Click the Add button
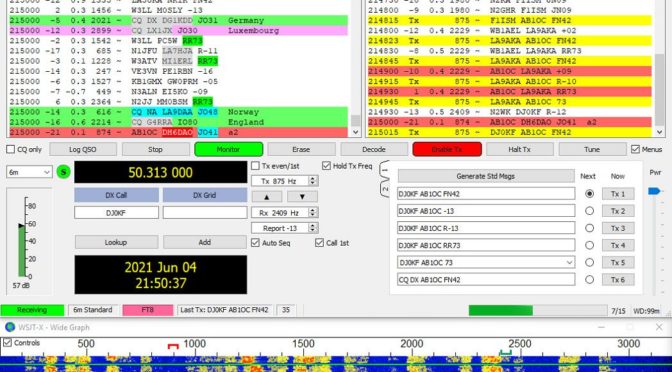672x372 pixels. tap(204, 242)
